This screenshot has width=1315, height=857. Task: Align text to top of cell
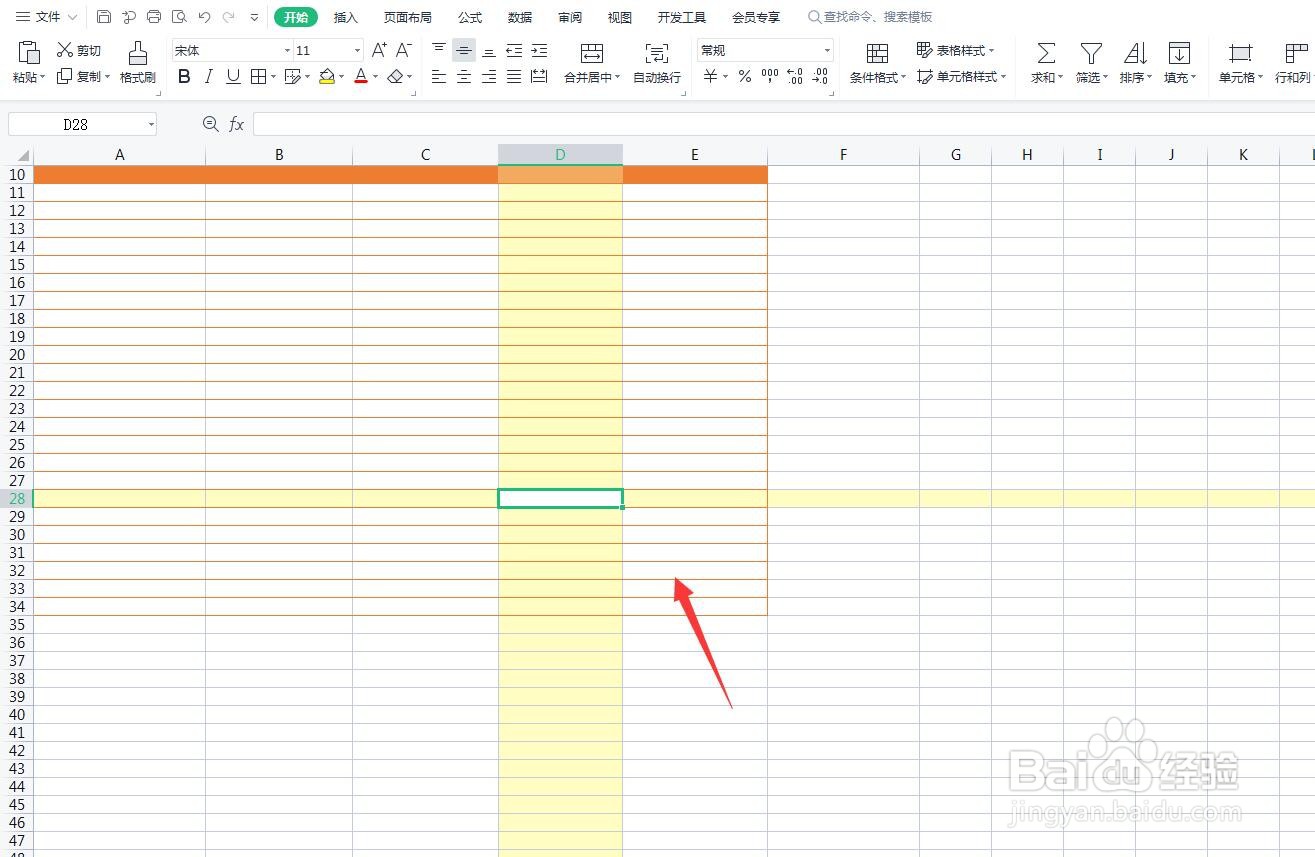pyautogui.click(x=439, y=50)
